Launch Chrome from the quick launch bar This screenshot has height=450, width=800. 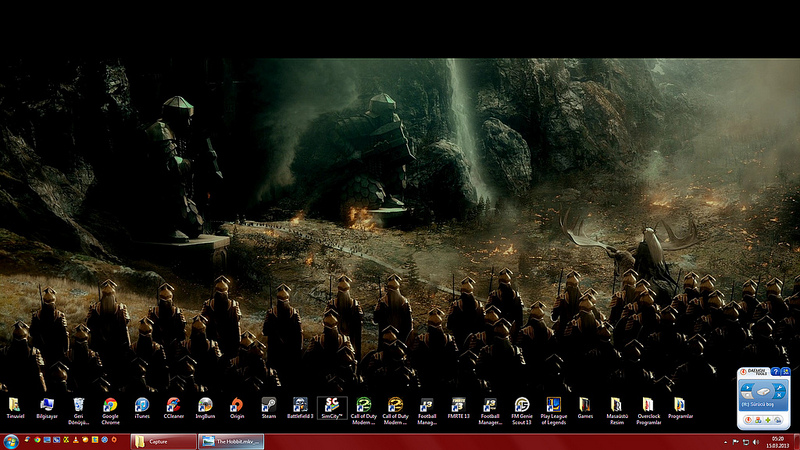37,439
